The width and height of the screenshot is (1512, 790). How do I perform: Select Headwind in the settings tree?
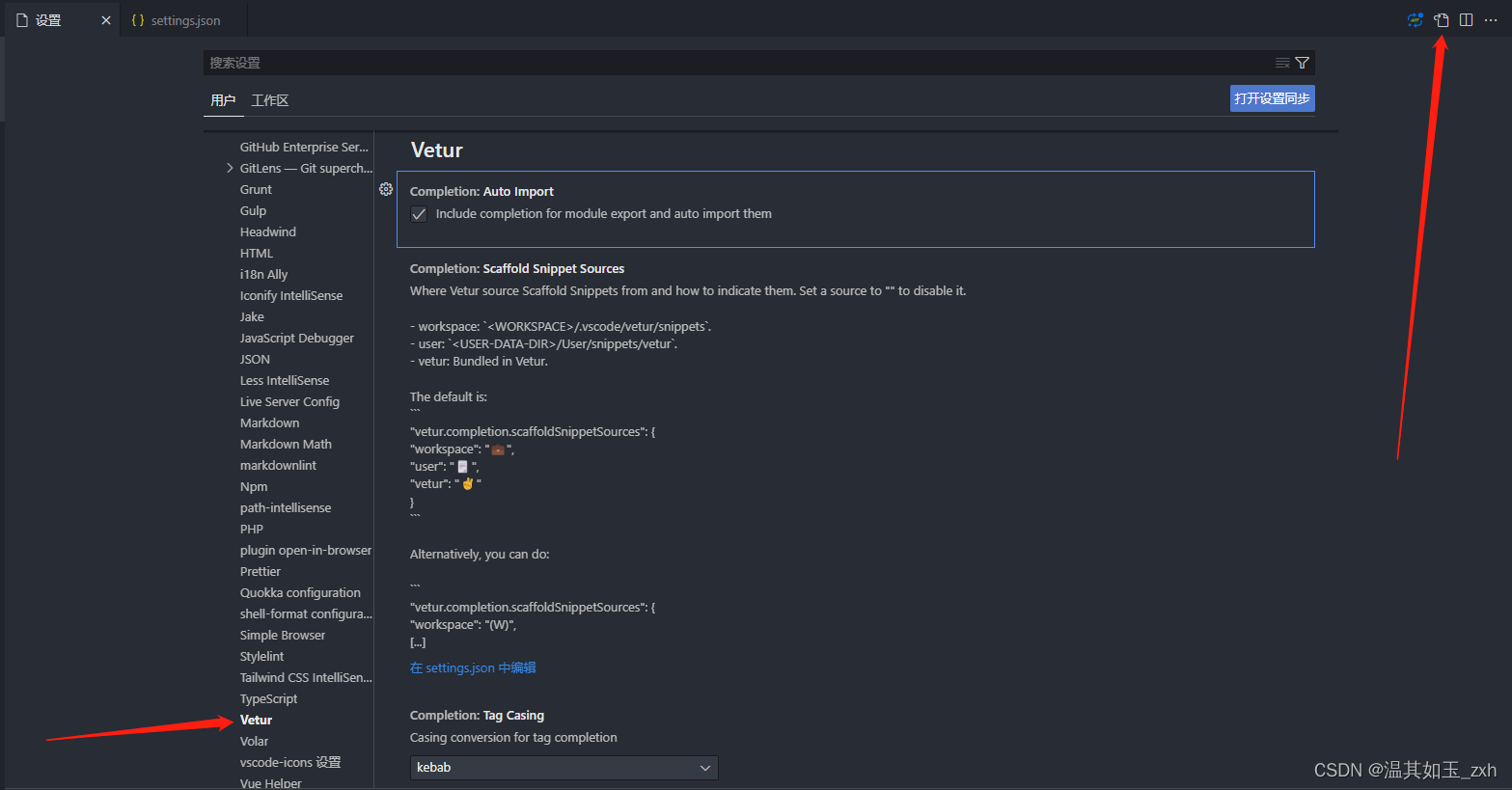[x=268, y=232]
